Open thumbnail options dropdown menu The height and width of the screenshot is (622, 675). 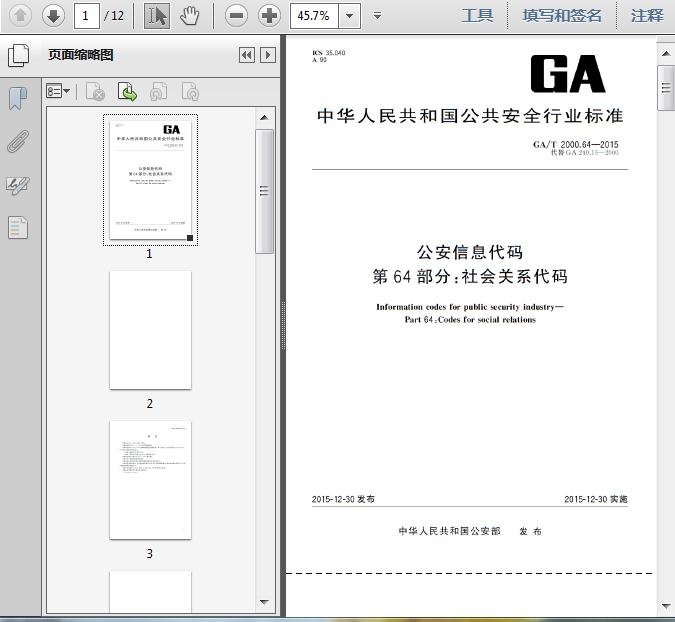coord(58,91)
